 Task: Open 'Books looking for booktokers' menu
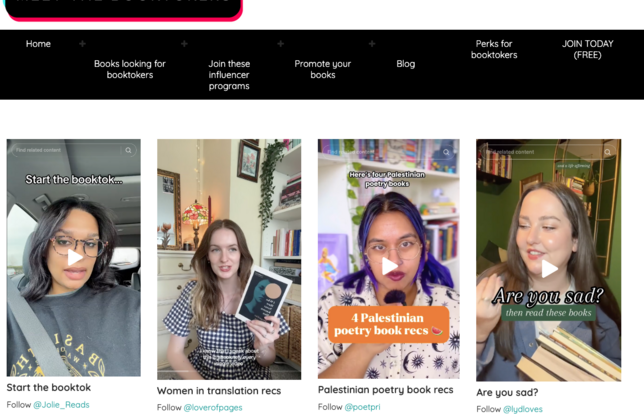[x=130, y=69]
